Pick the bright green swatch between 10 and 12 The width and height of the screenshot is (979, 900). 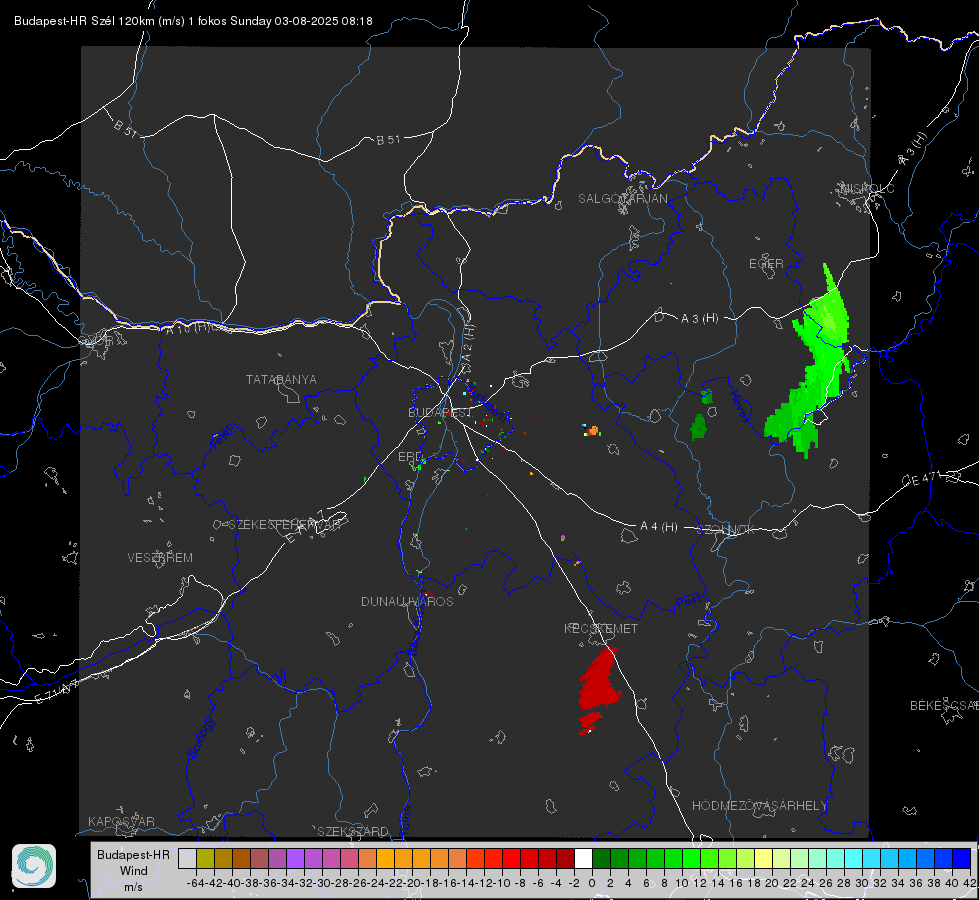coord(691,858)
